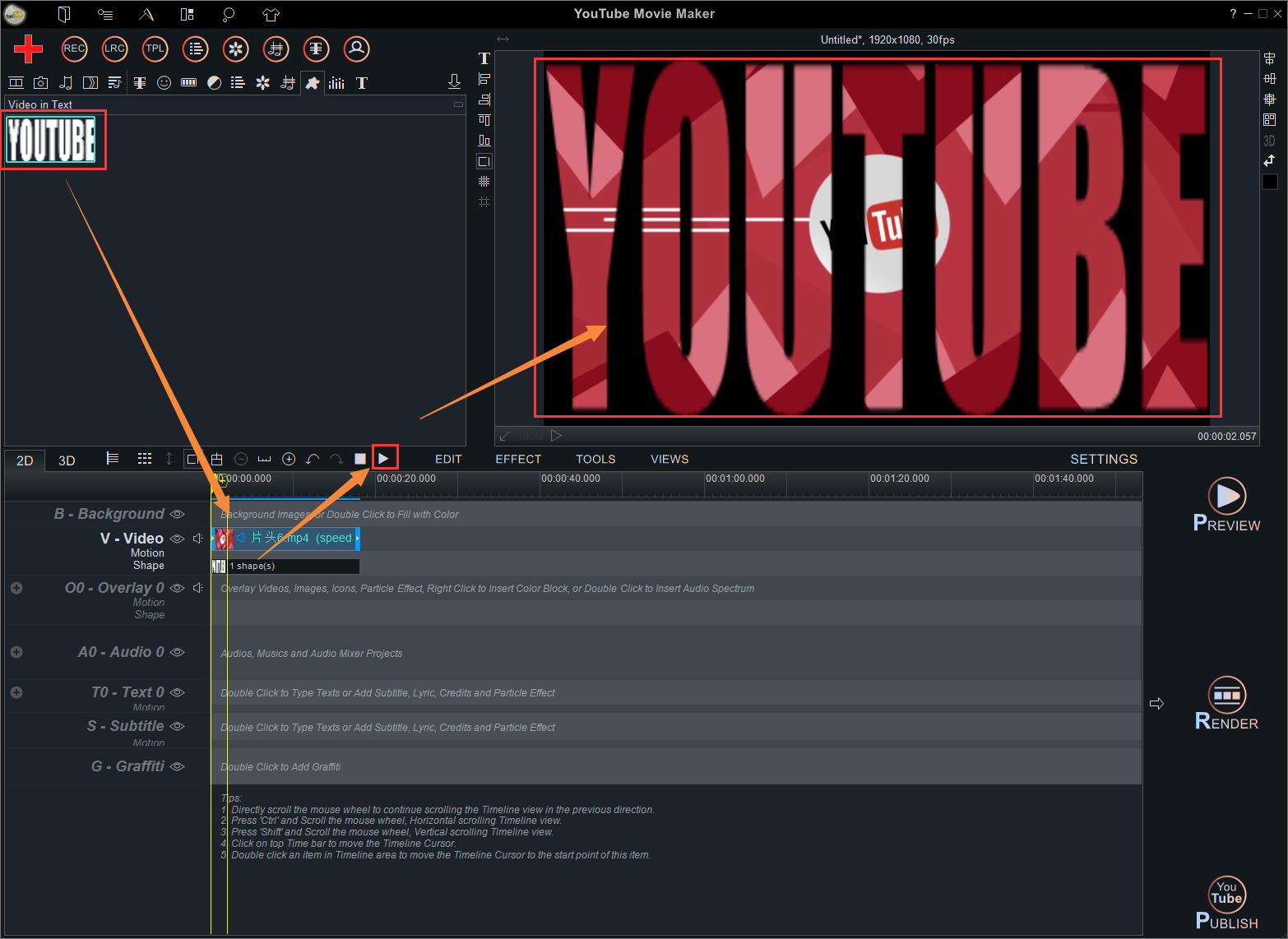Click the PREVIEW button
This screenshot has height=939, width=1288.
point(1226,505)
